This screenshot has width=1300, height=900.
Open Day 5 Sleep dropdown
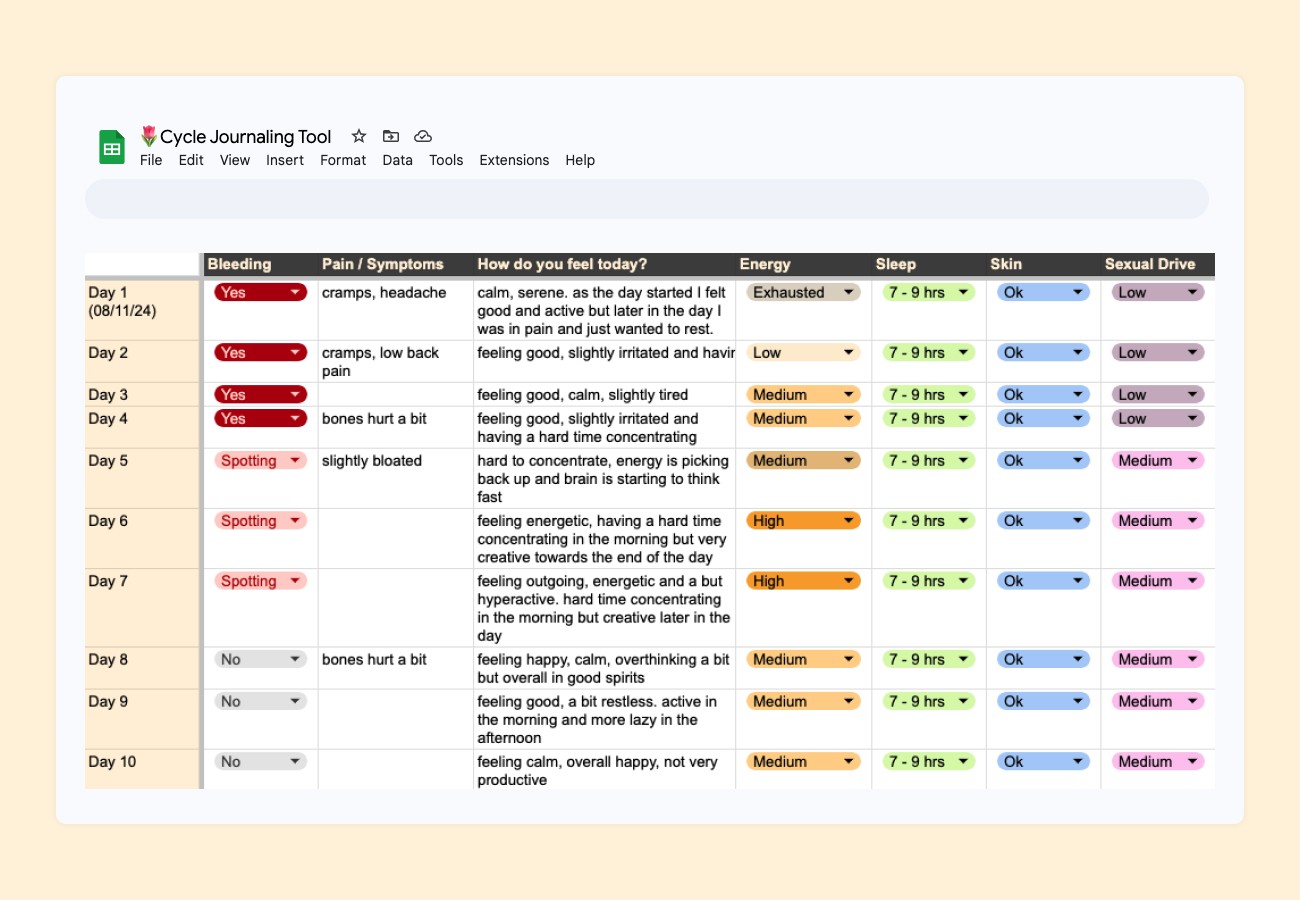click(929, 460)
